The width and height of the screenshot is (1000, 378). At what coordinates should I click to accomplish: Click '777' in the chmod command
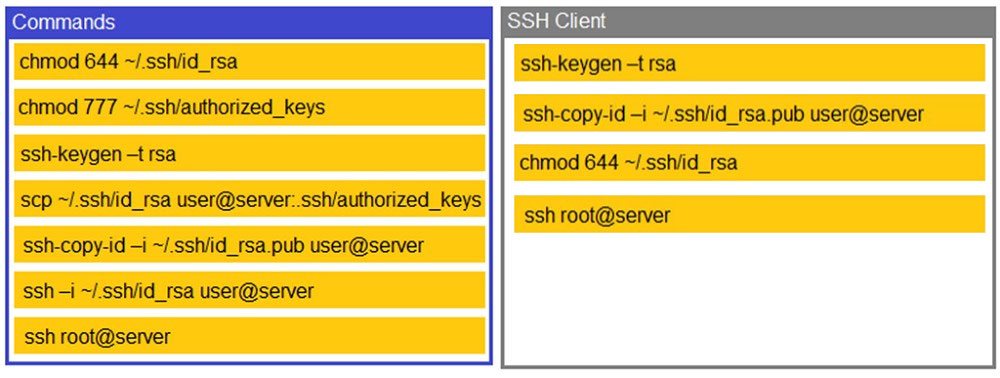[x=99, y=107]
